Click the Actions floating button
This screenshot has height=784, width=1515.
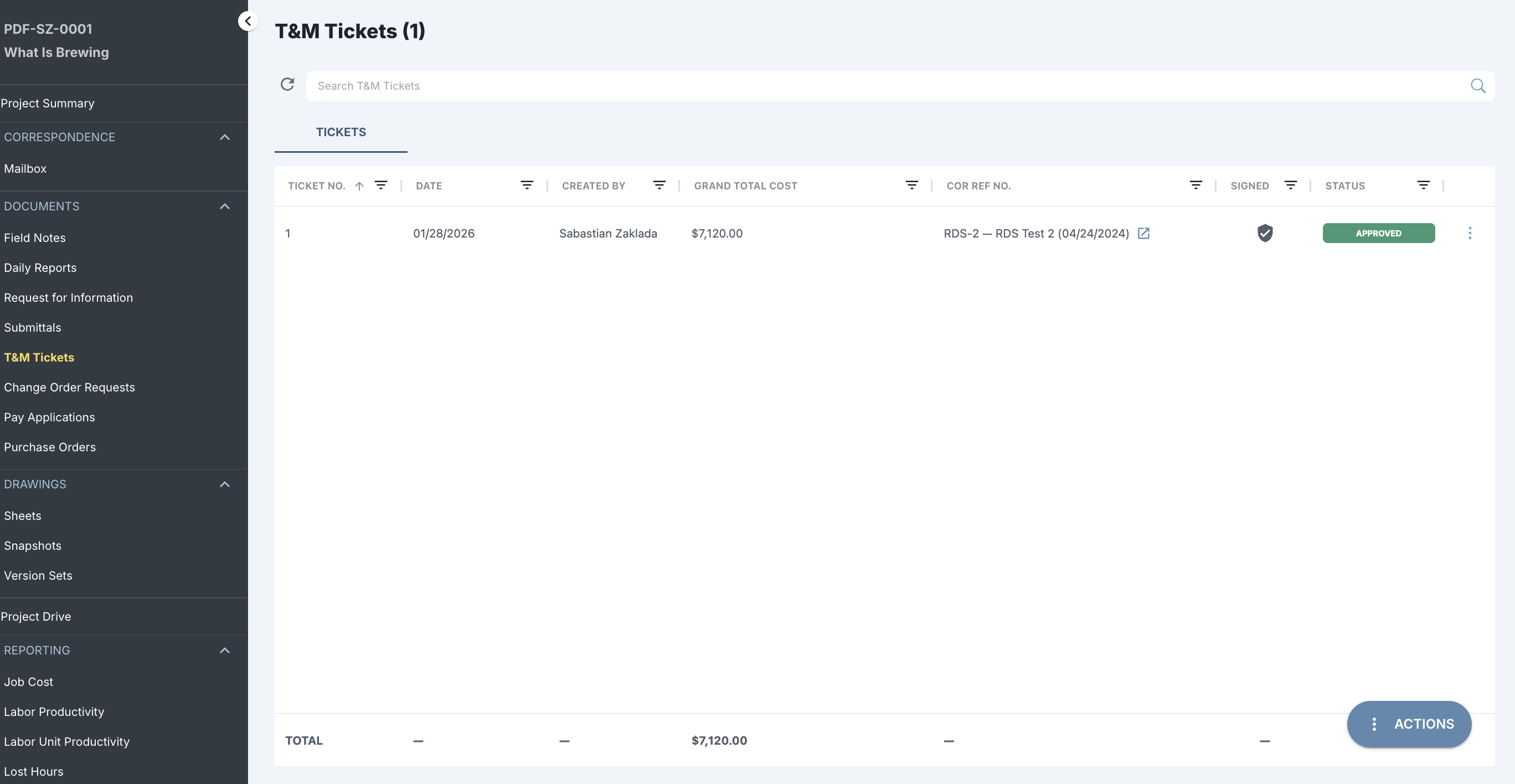1409,724
